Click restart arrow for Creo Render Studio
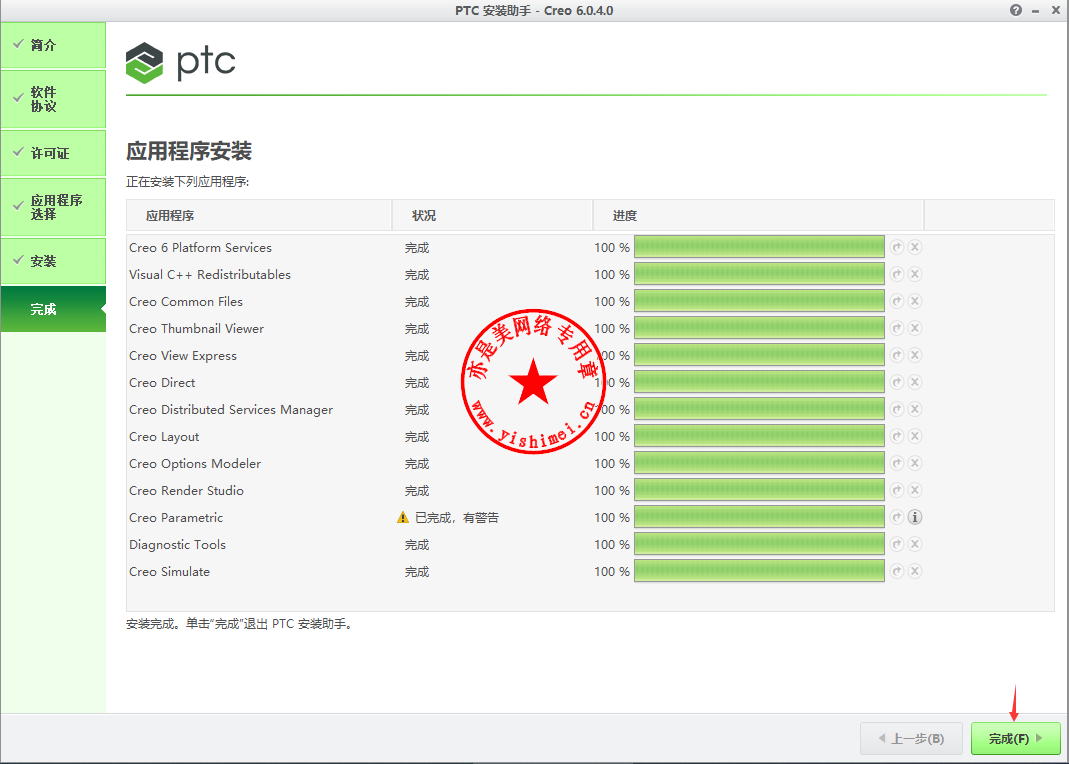Viewport: 1069px width, 764px height. tap(897, 490)
